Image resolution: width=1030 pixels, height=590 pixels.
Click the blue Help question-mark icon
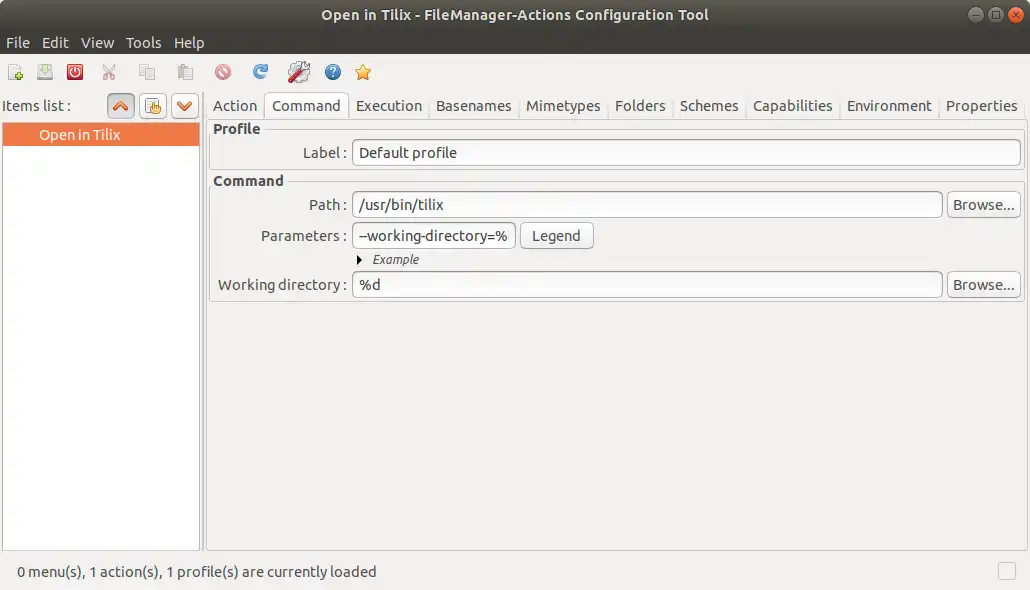coord(333,72)
